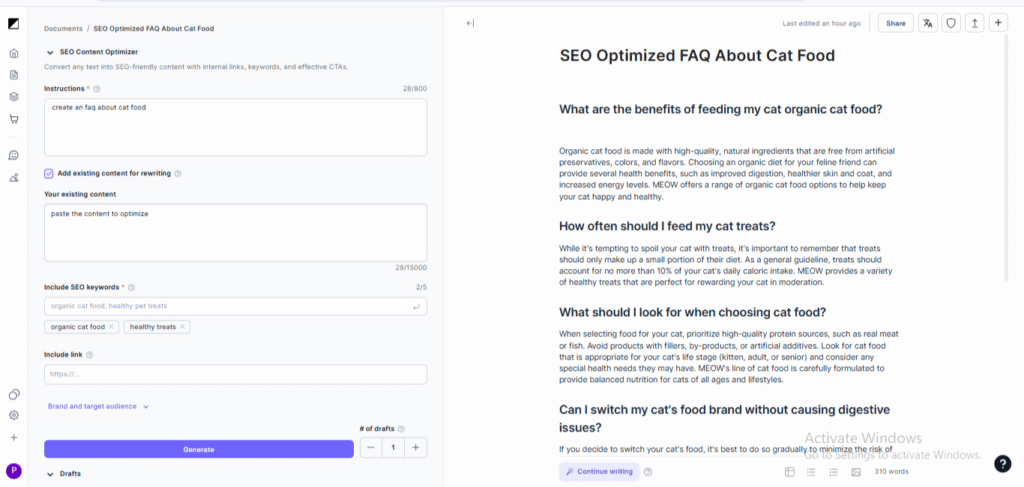Click the purple Generate button
Image resolution: width=1024 pixels, height=487 pixels.
[198, 449]
